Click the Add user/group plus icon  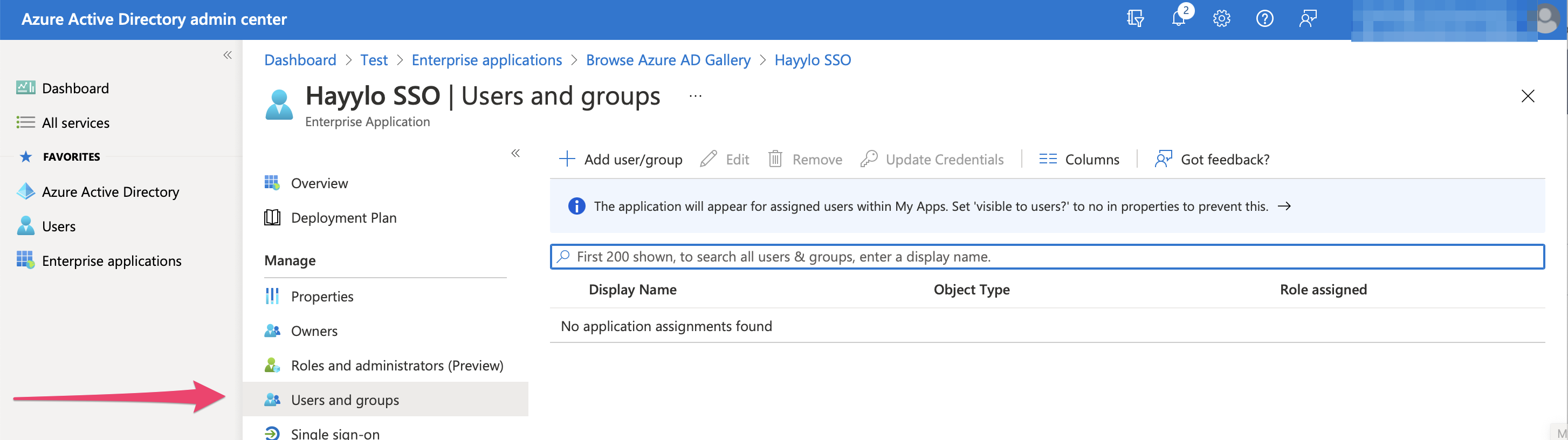click(x=567, y=160)
